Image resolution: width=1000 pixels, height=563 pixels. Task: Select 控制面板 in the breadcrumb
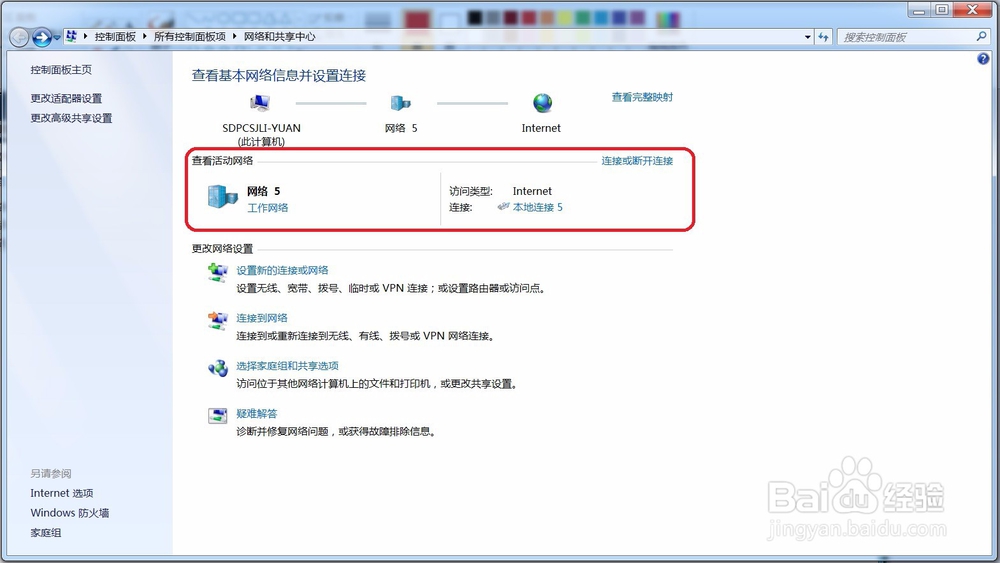pyautogui.click(x=115, y=37)
